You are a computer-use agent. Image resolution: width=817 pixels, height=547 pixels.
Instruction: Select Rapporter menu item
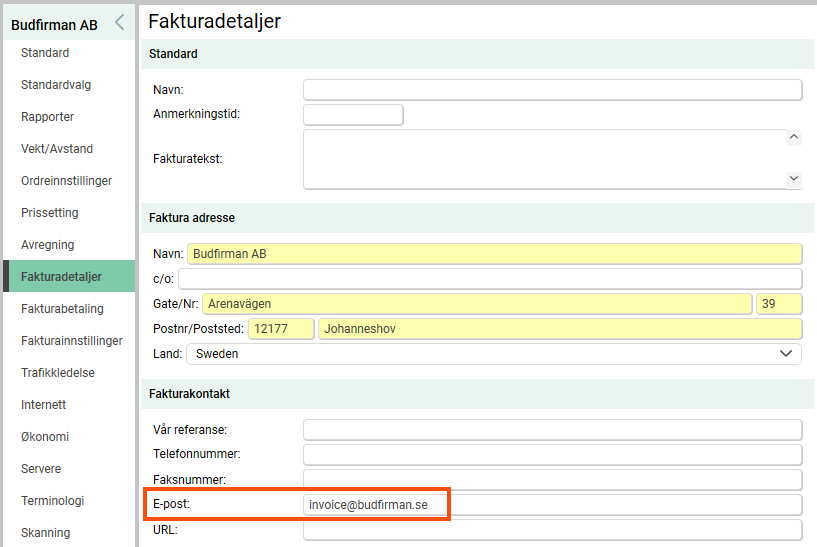(47, 117)
